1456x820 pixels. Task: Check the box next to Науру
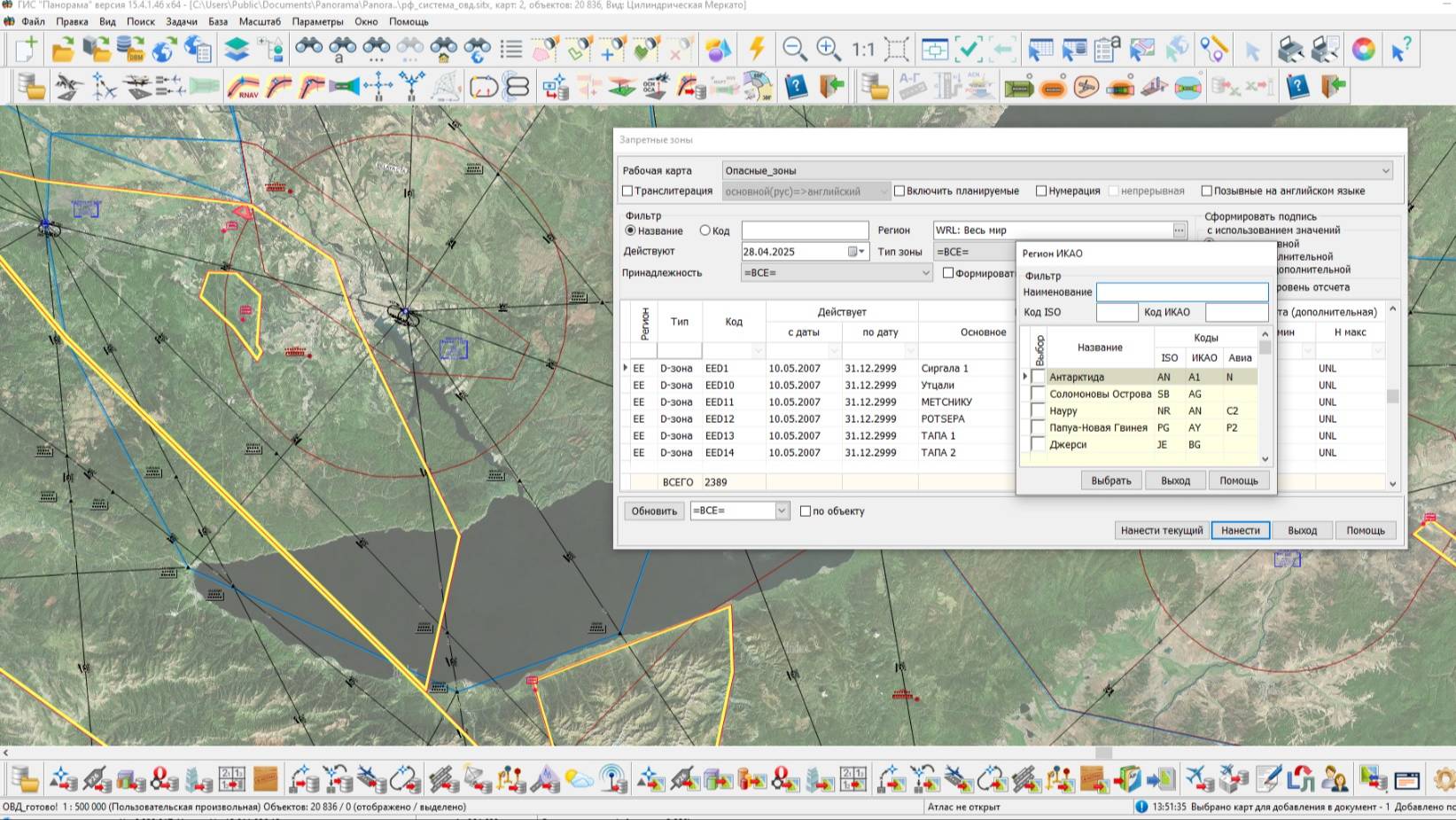click(x=1038, y=411)
